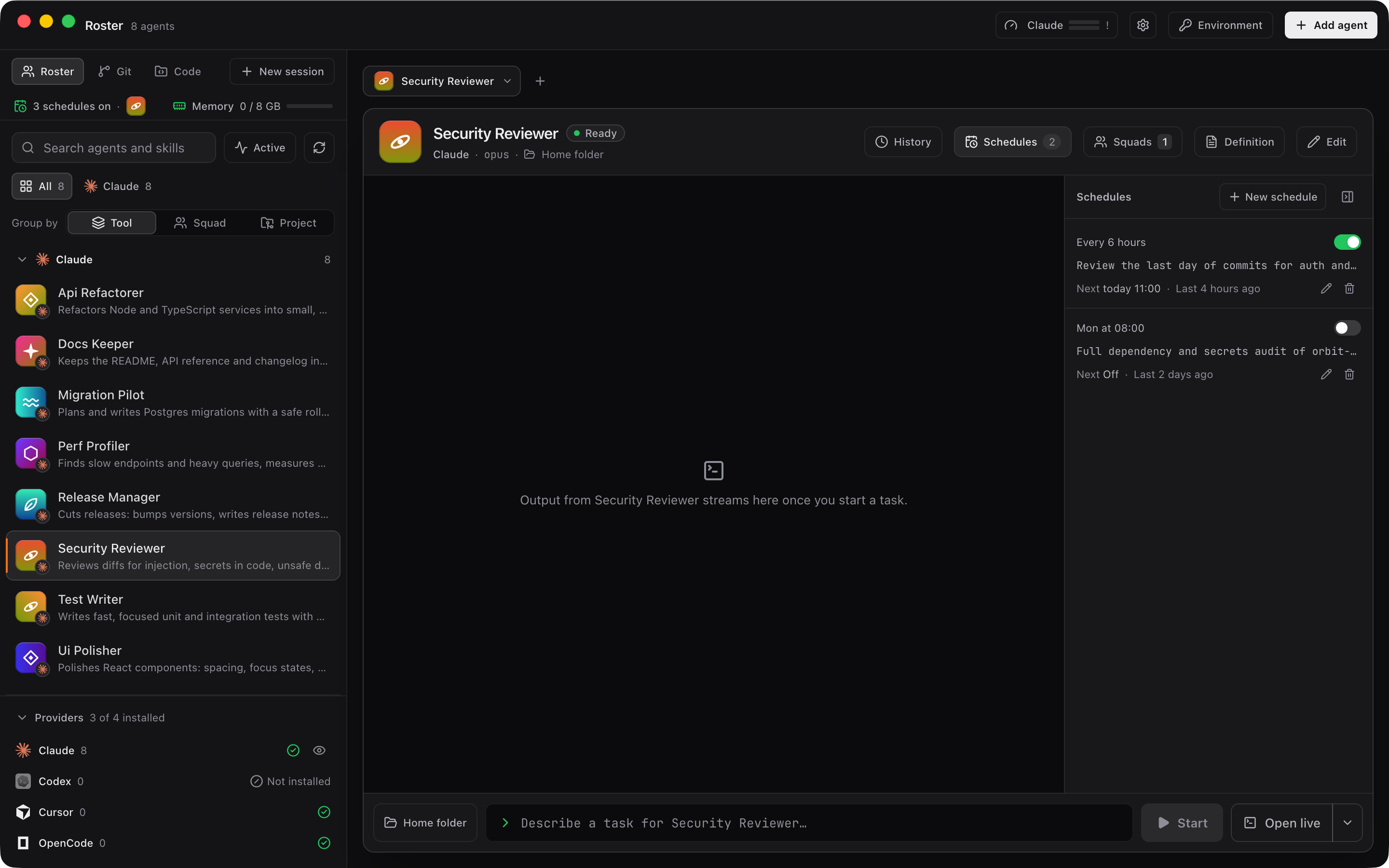The width and height of the screenshot is (1389, 868).
Task: Click the New session button
Action: click(x=282, y=71)
